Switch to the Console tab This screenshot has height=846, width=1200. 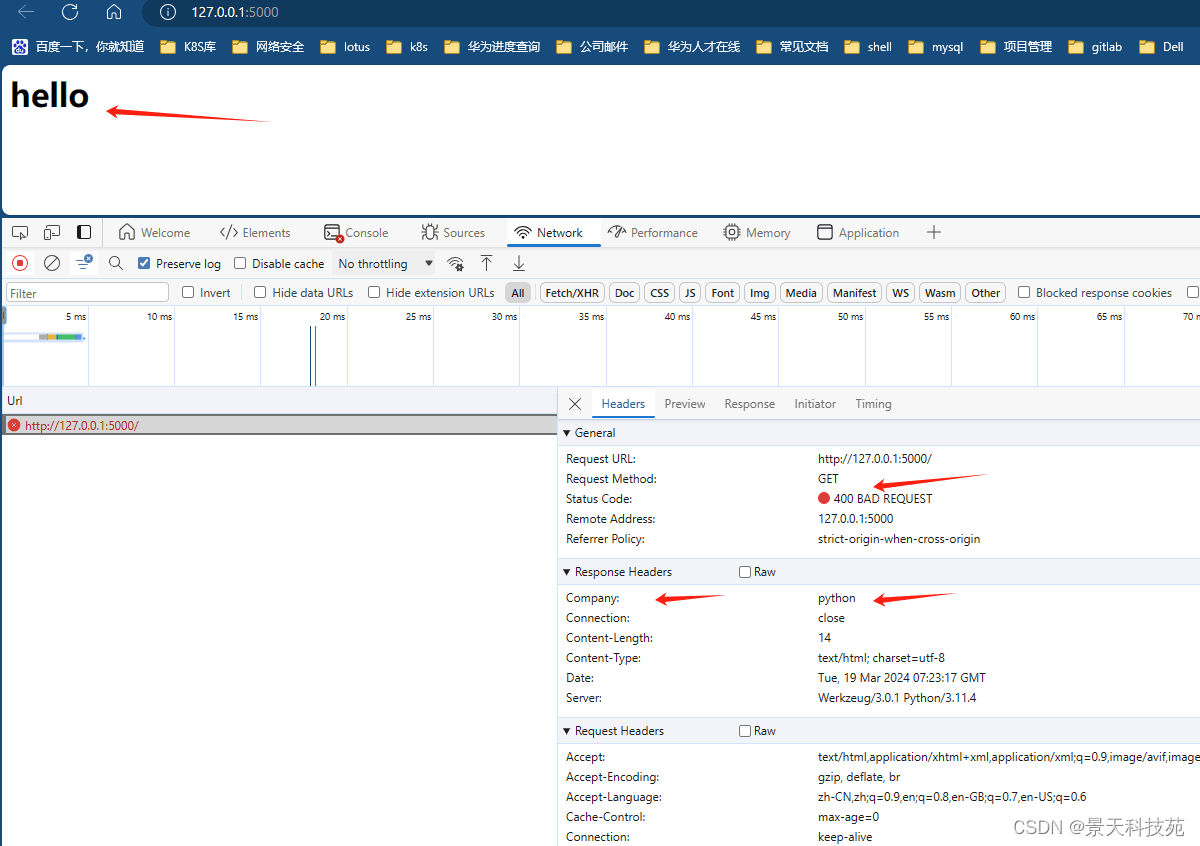pyautogui.click(x=356, y=232)
